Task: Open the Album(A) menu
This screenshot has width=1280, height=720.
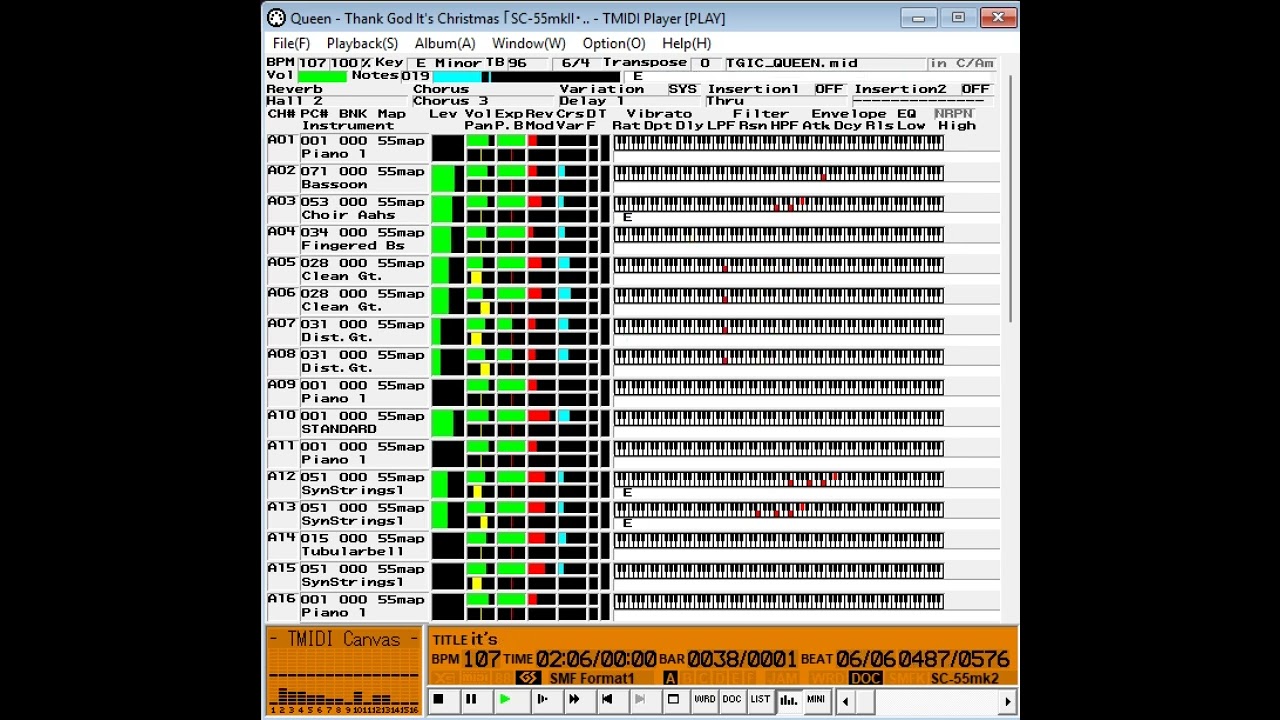Action: tap(445, 44)
